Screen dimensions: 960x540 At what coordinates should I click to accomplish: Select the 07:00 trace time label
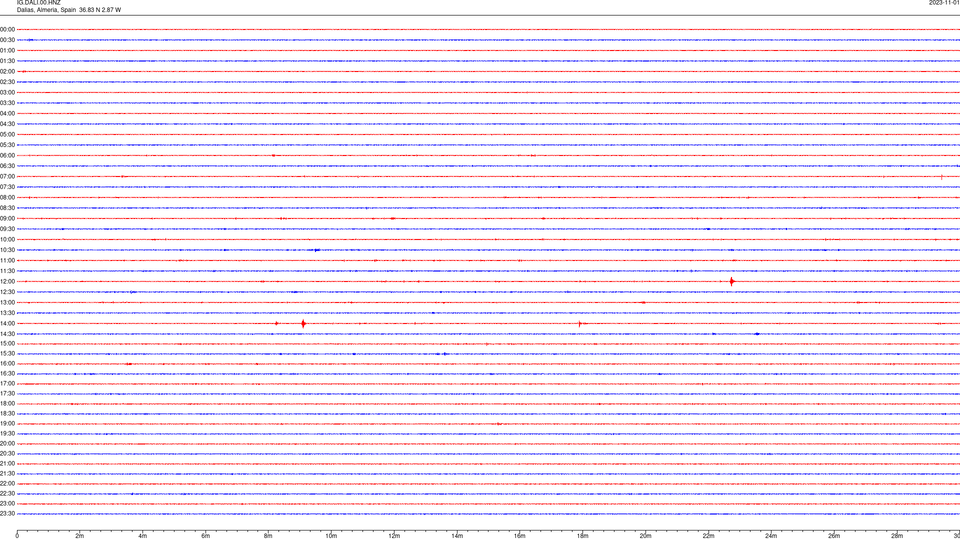7,176
